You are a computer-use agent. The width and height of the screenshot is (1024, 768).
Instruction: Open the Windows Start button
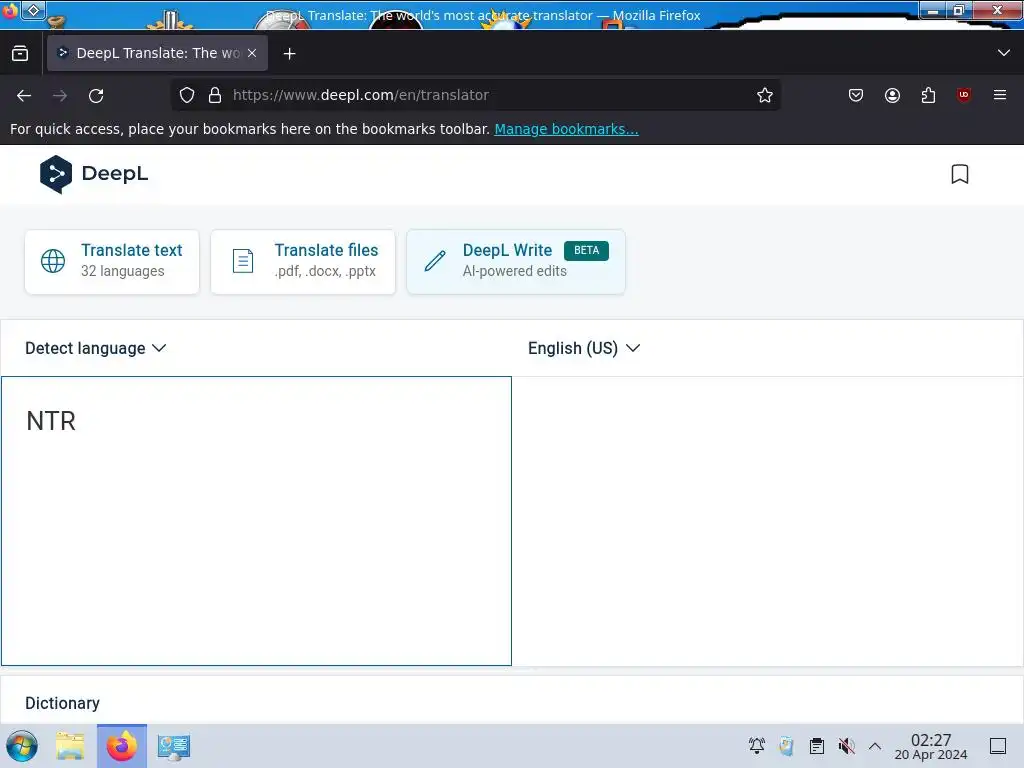tap(22, 746)
